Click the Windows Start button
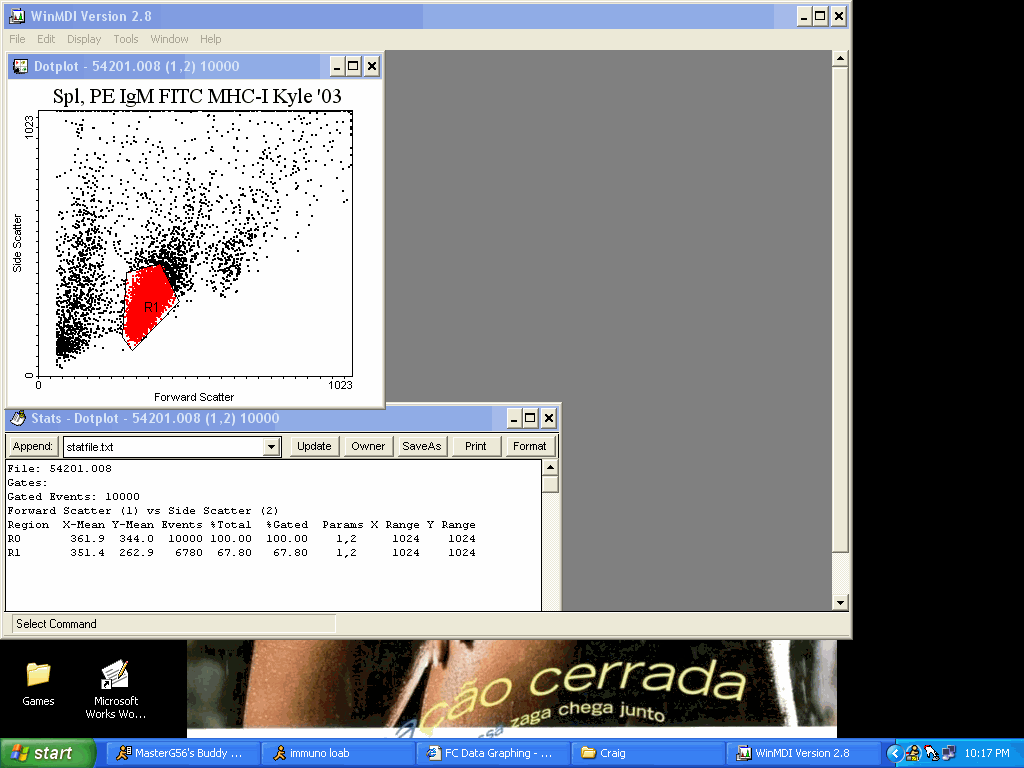The height and width of the screenshot is (768, 1024). click(x=48, y=753)
